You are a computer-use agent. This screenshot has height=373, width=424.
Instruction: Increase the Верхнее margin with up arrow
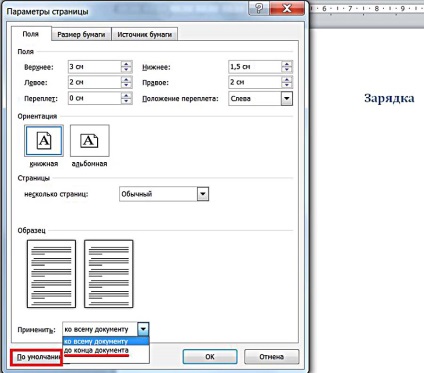(126, 64)
